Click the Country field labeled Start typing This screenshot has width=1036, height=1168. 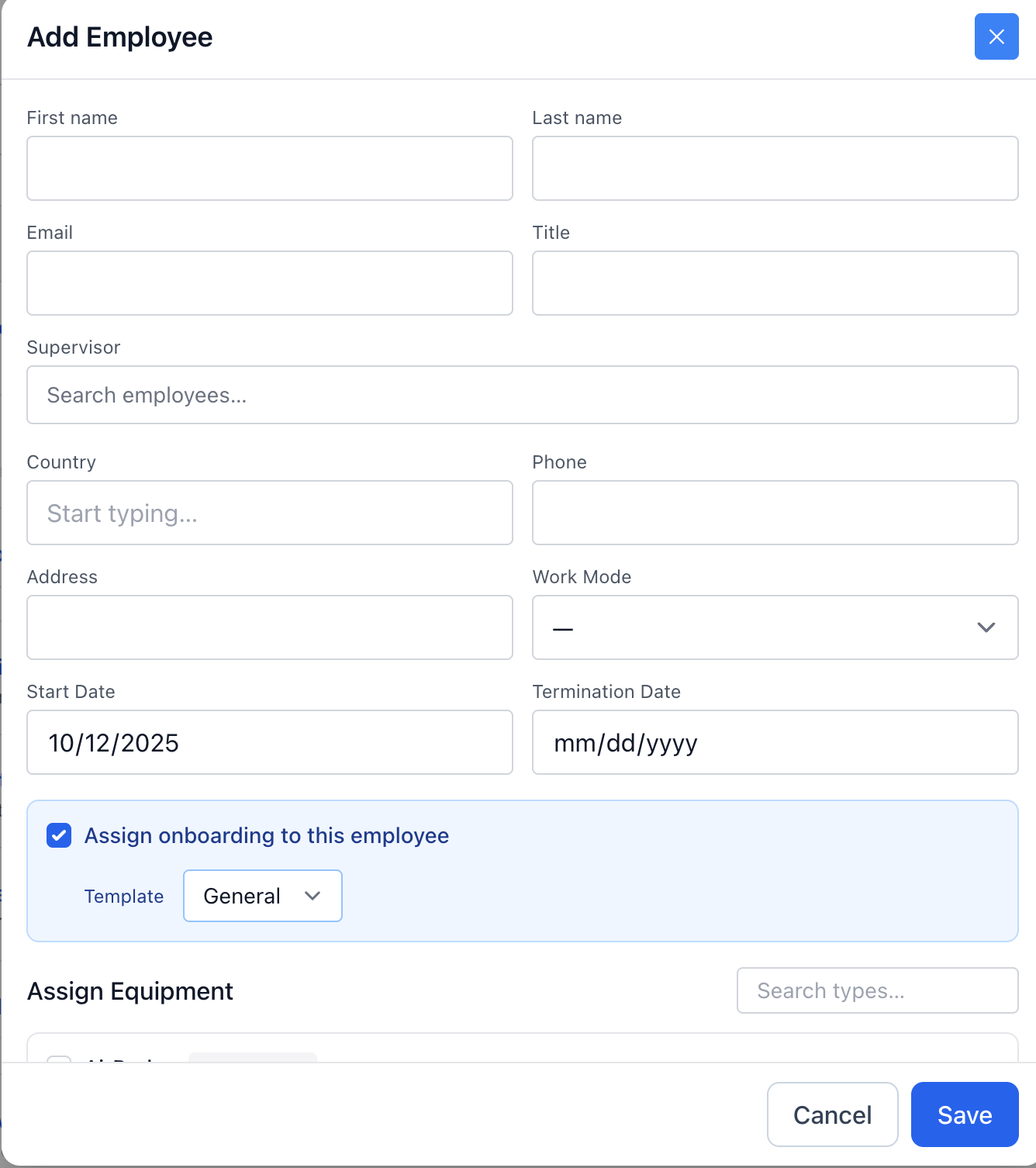click(x=269, y=513)
